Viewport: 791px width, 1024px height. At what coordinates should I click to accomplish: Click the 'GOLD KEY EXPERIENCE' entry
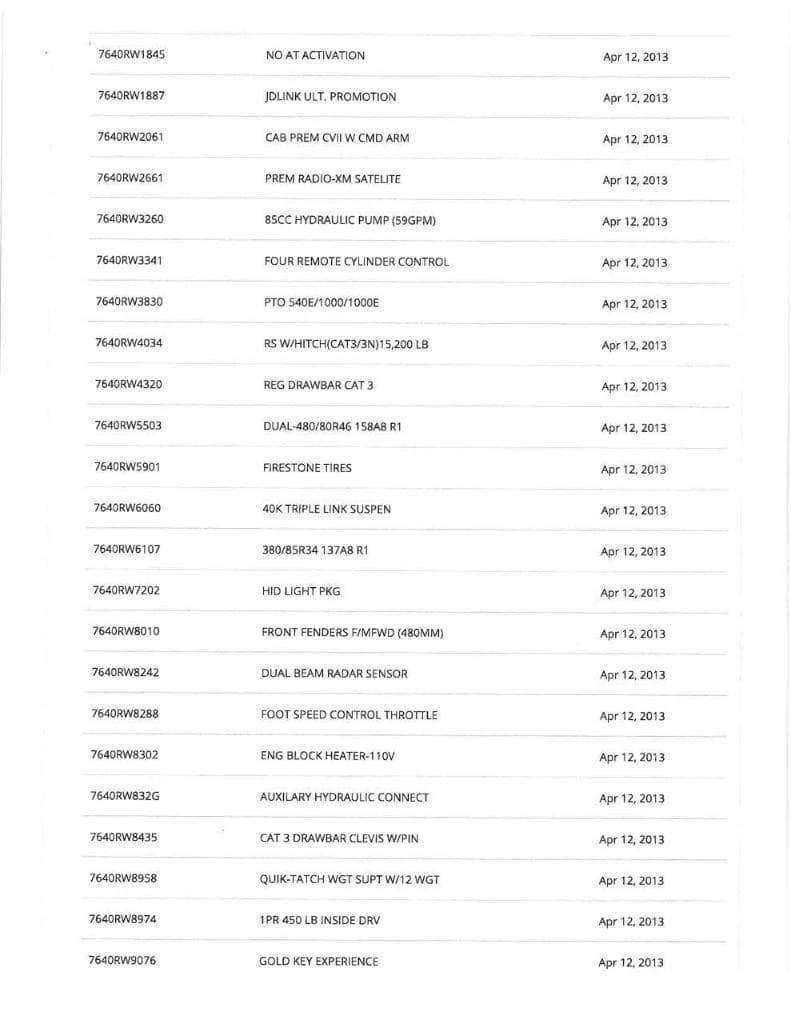[x=318, y=961]
